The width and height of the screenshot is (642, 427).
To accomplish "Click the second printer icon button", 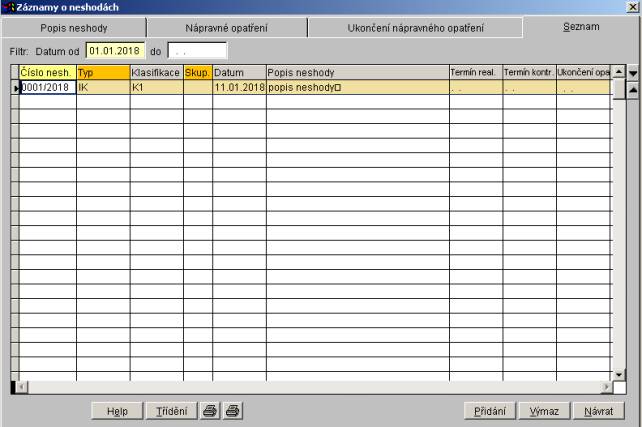I will click(232, 411).
